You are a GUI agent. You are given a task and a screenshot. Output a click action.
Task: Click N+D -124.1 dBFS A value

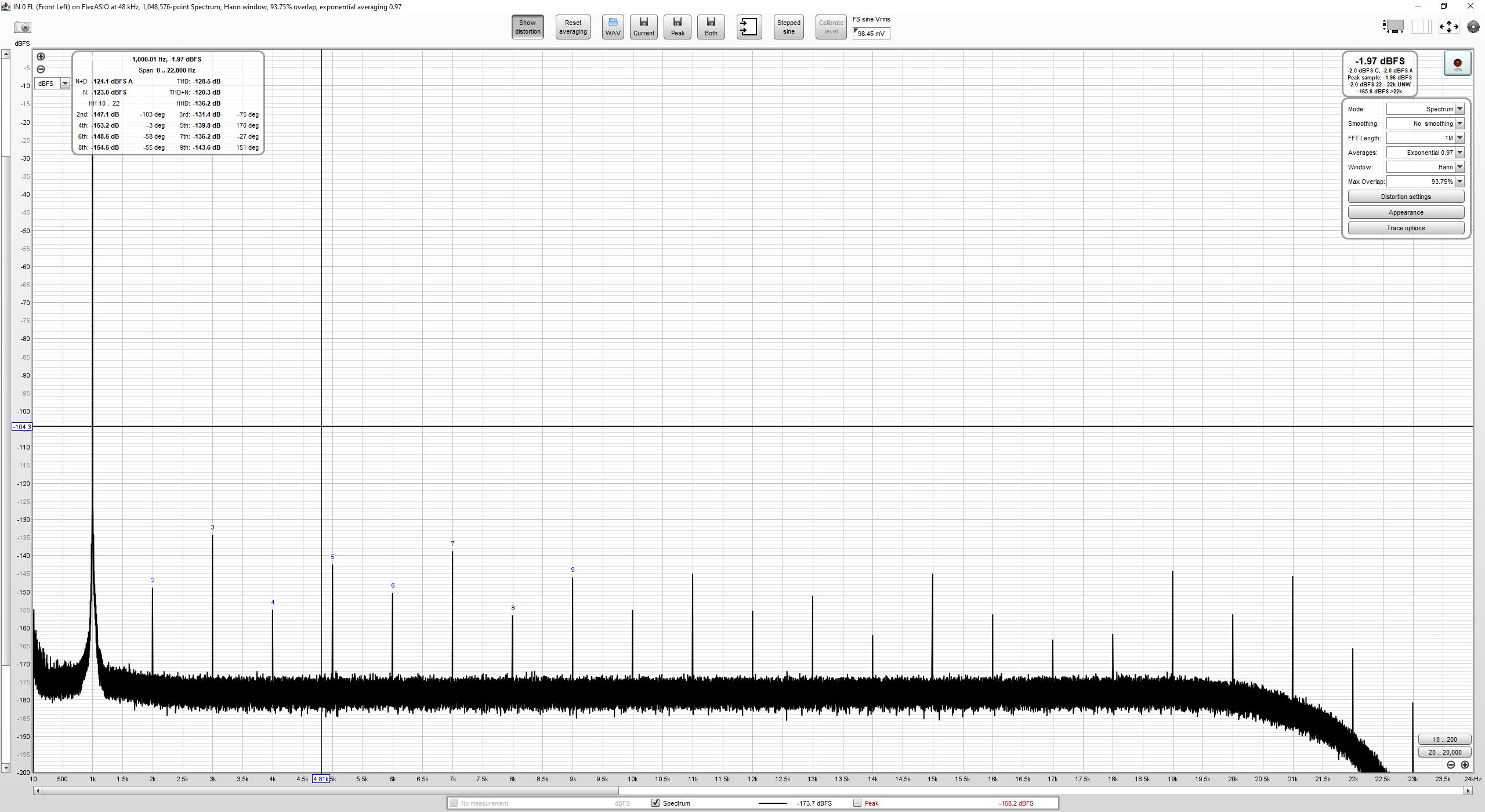[112, 81]
